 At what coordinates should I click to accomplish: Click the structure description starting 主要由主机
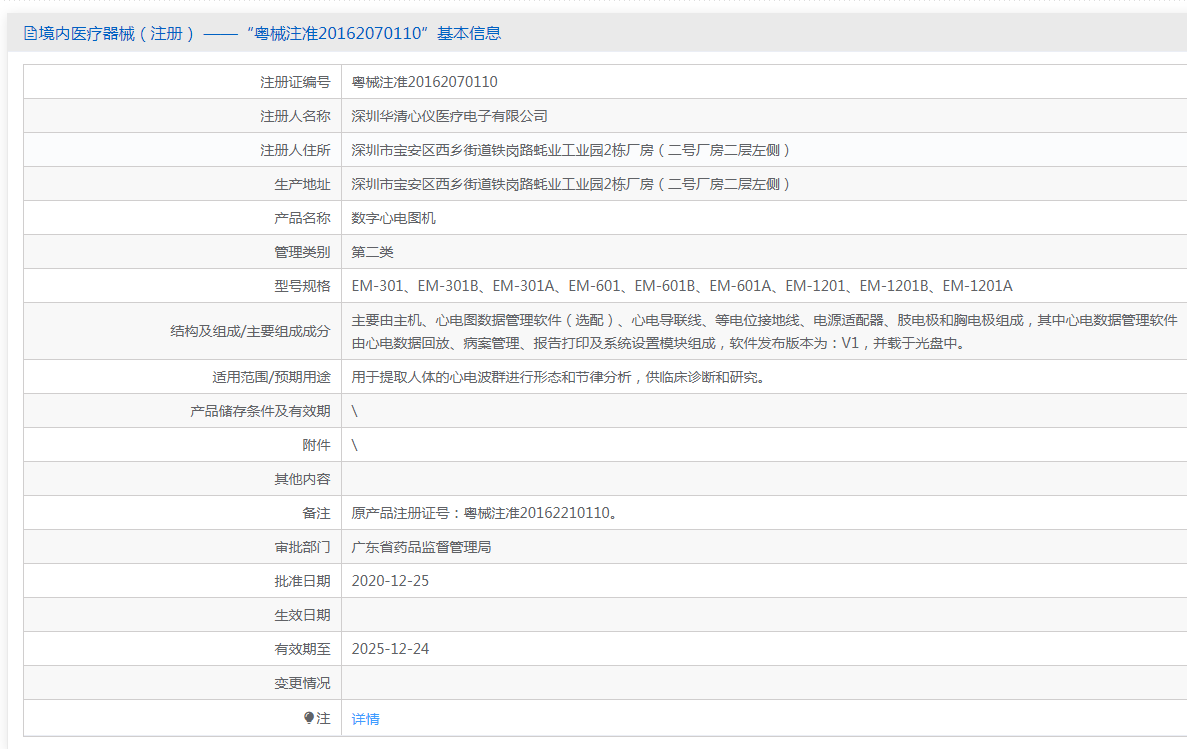765,332
